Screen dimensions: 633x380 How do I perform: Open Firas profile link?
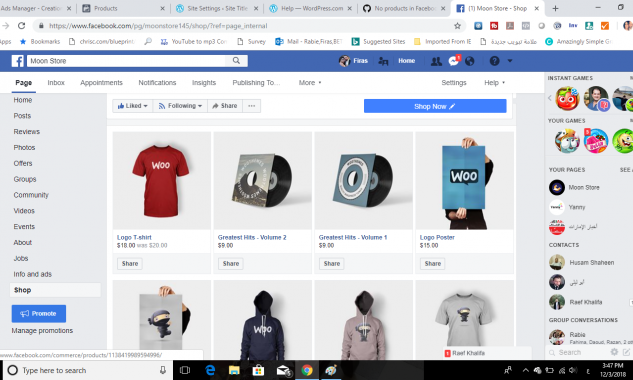pyautogui.click(x=353, y=61)
